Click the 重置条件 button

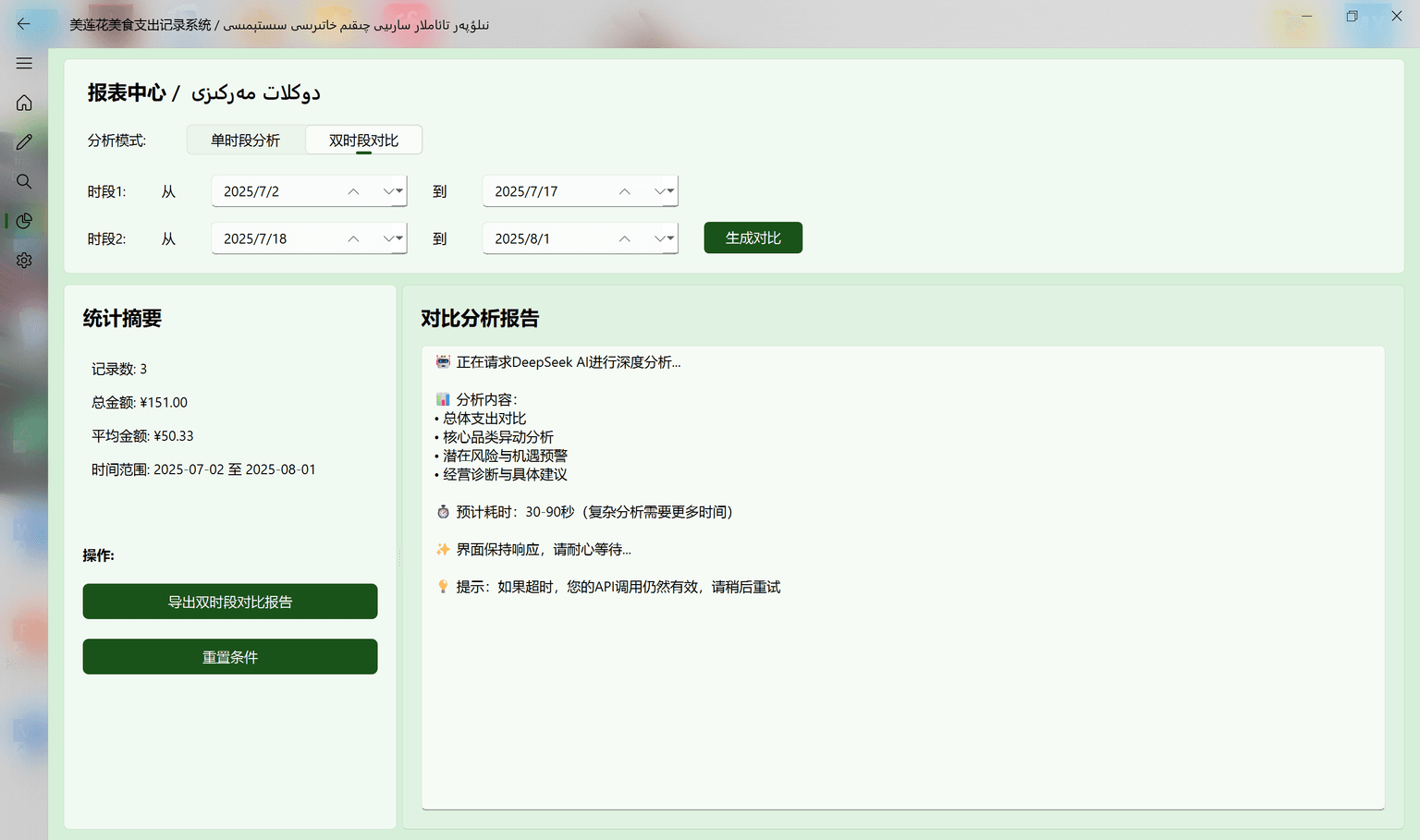230,657
